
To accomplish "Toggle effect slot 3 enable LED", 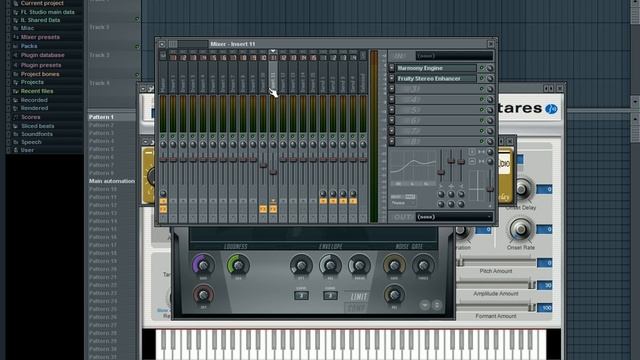I will [x=482, y=89].
